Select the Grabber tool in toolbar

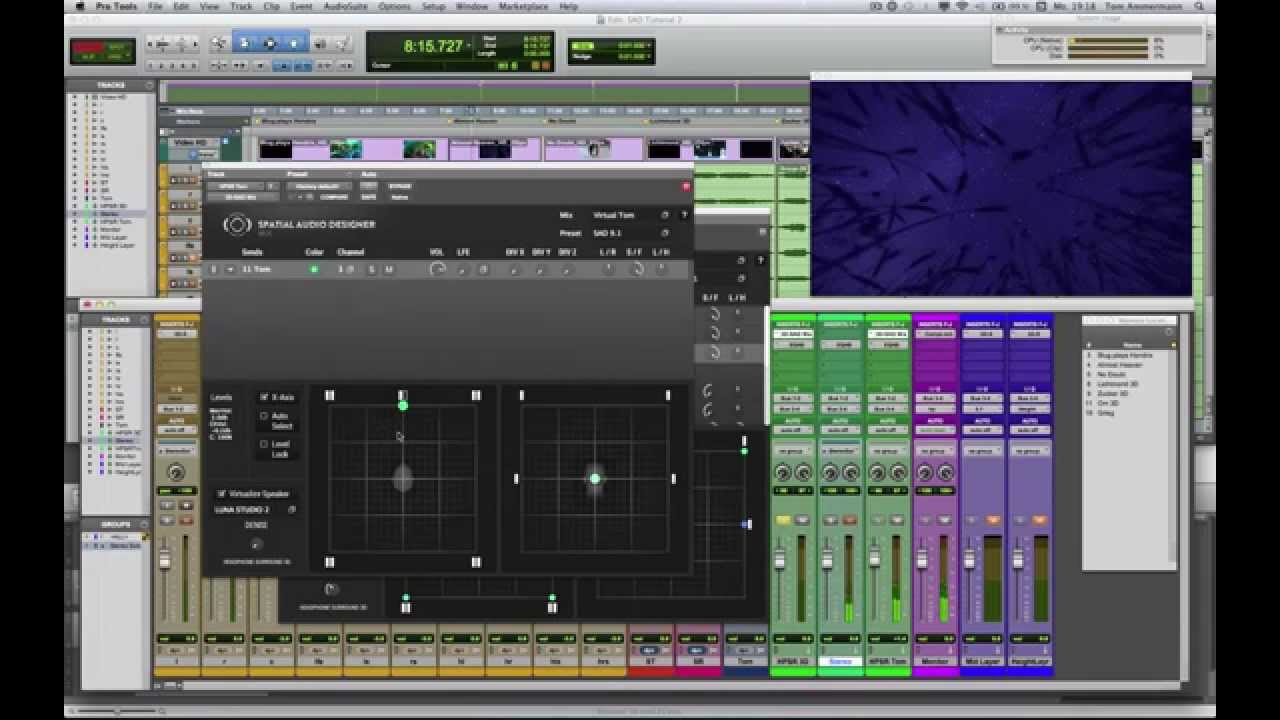tap(293, 43)
